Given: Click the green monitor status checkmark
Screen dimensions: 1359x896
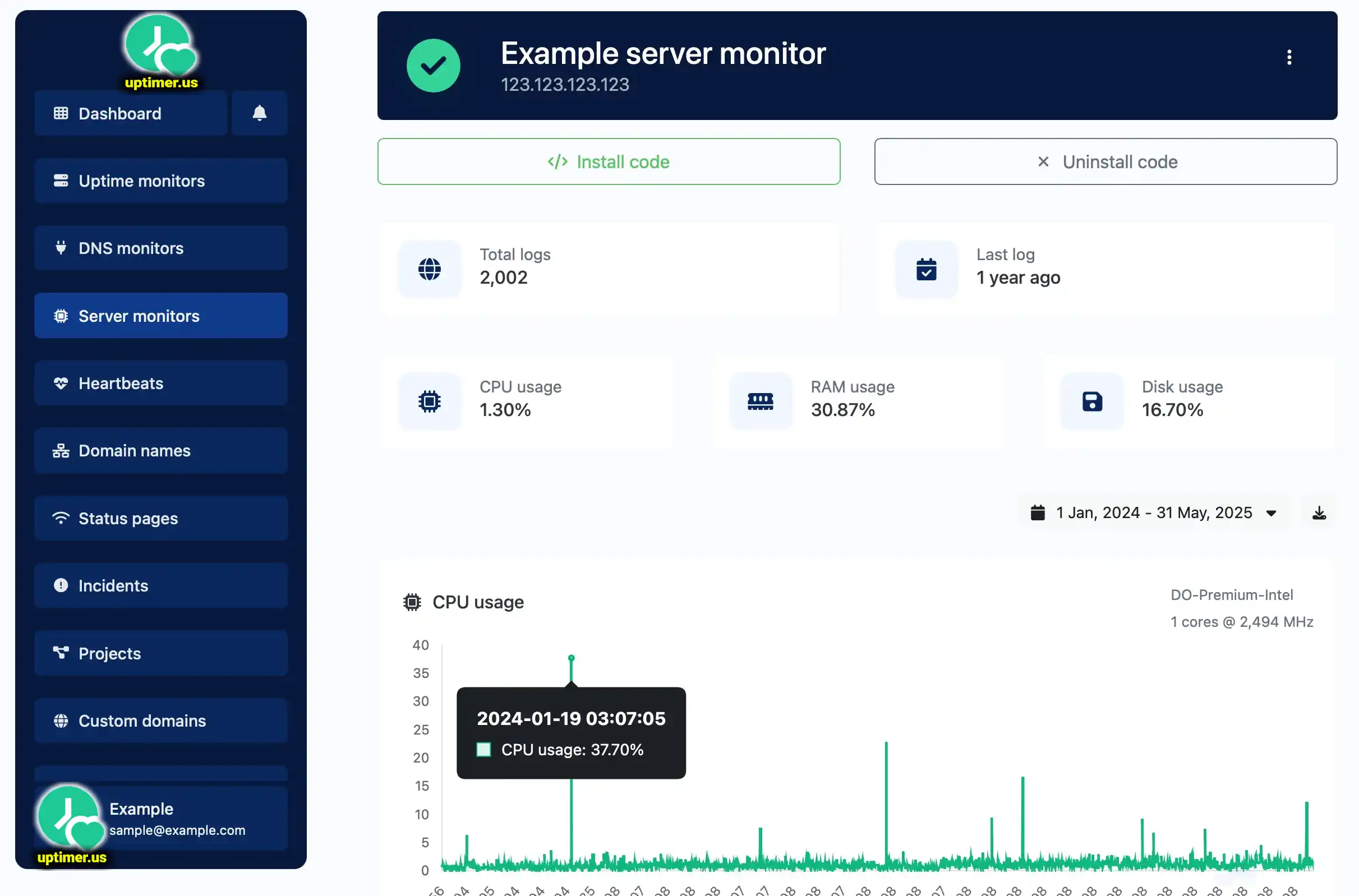Looking at the screenshot, I should (433, 65).
